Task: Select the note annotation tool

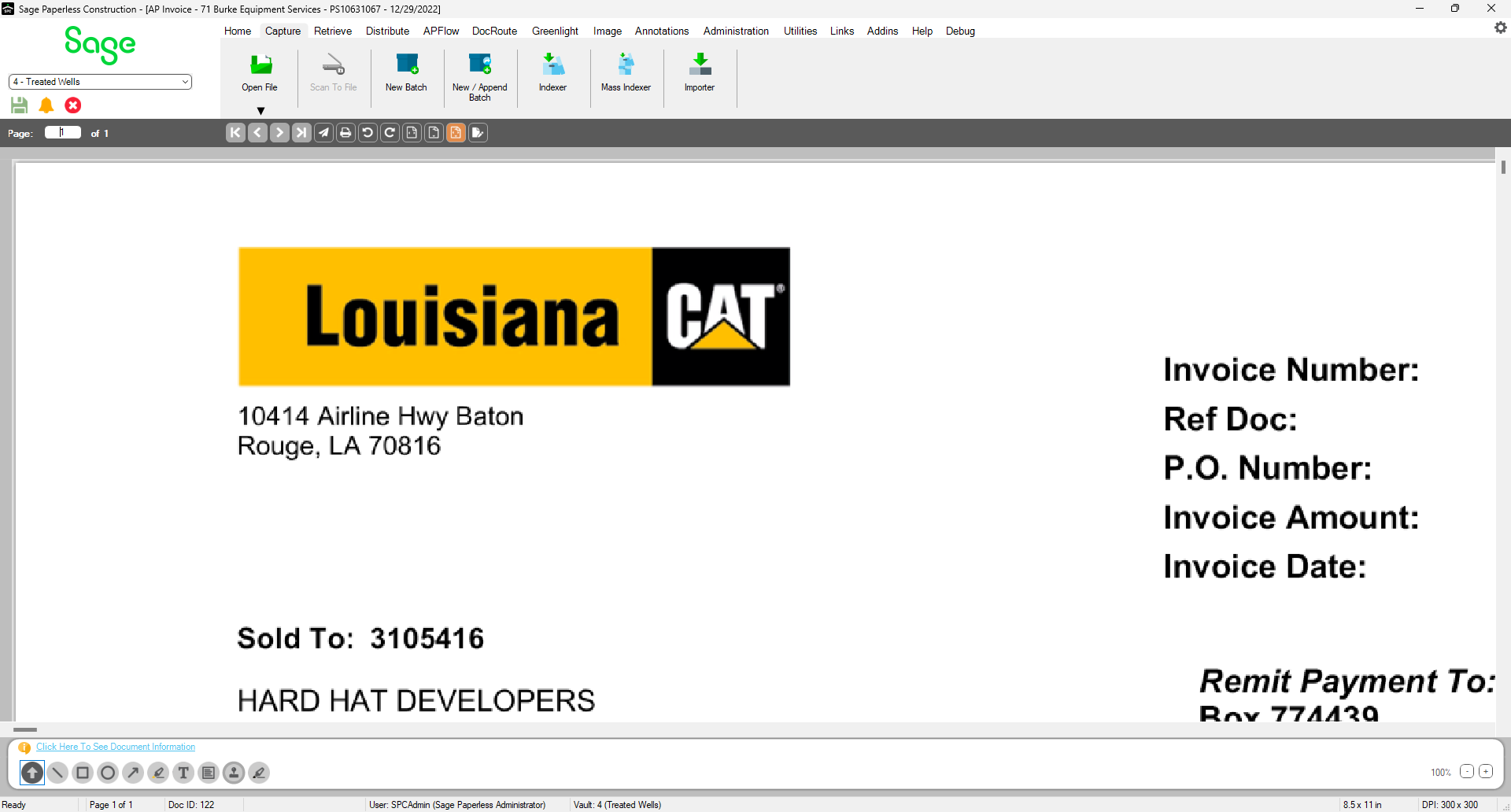Action: 209,773
